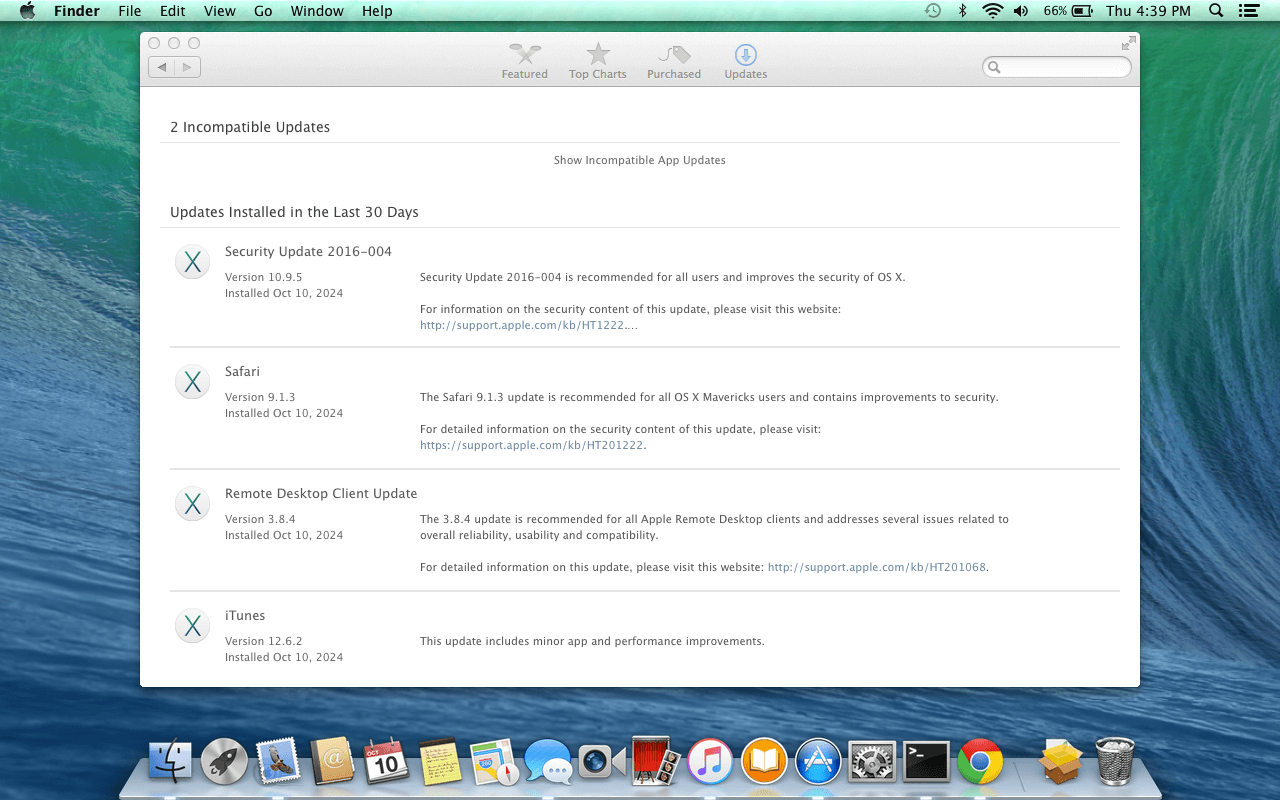Click Version 12.6.2 text
This screenshot has height=800, width=1280.
(263, 641)
